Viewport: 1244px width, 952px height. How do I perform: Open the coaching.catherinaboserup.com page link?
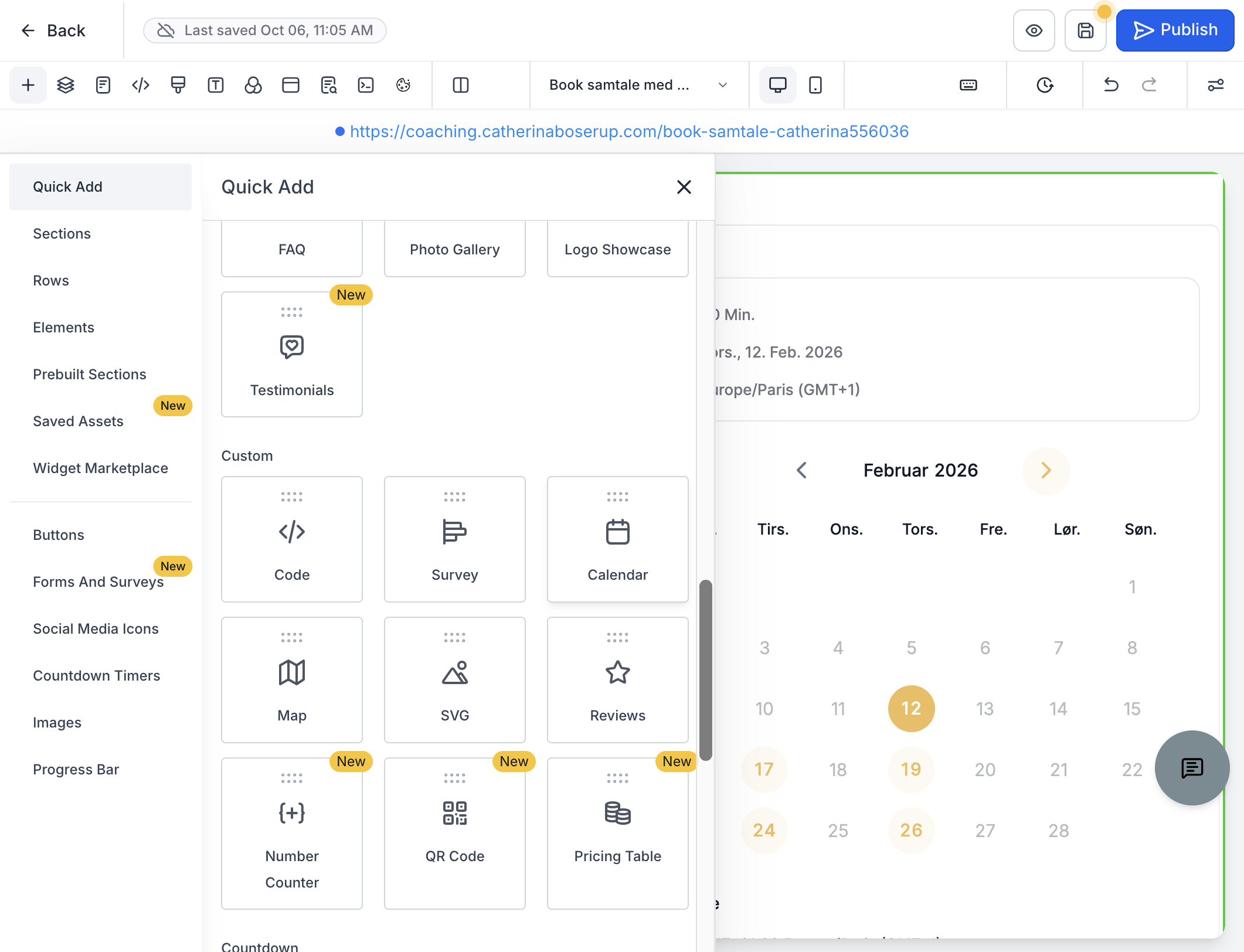629,131
